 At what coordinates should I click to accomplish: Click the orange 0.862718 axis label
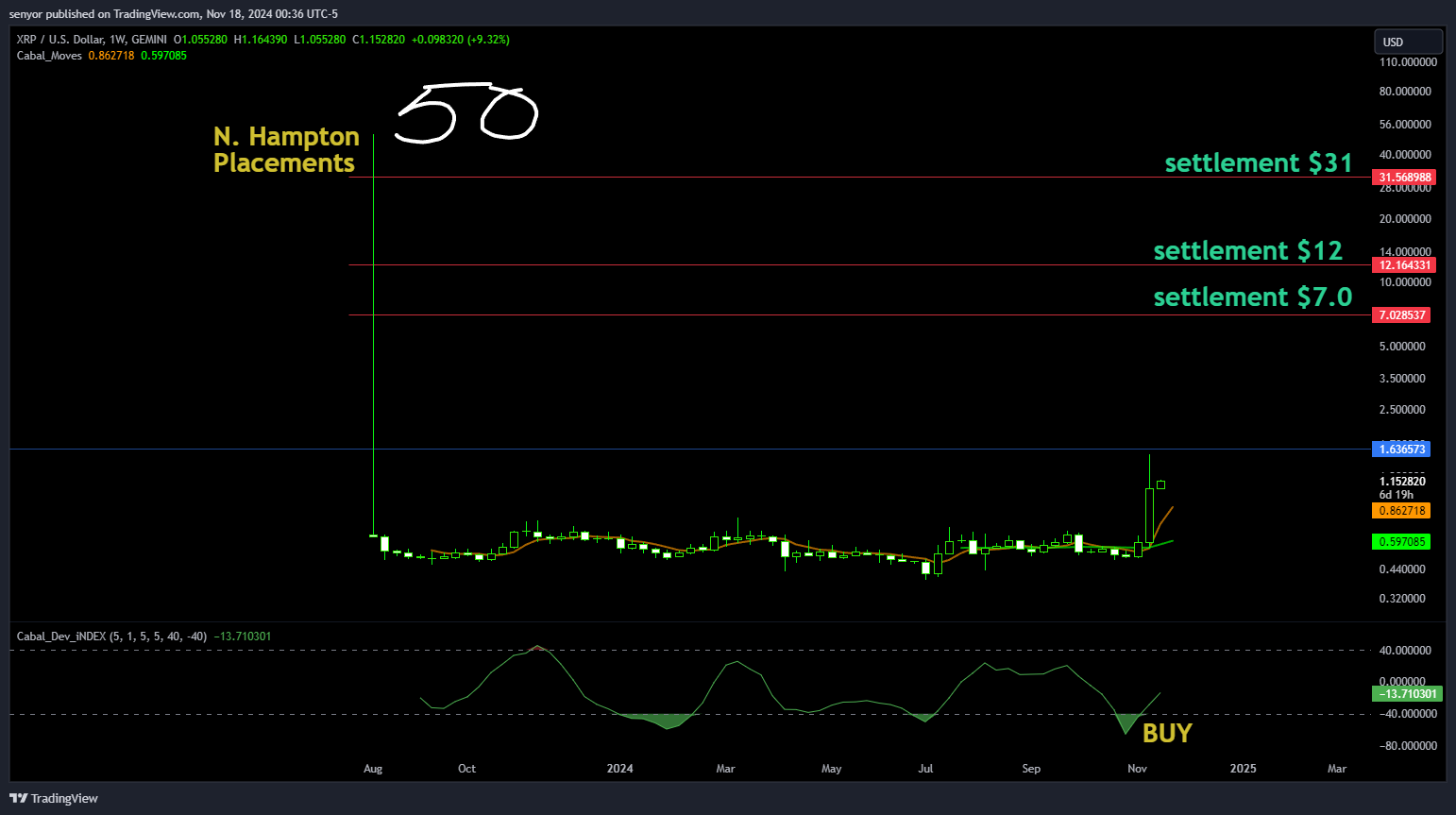point(1401,511)
